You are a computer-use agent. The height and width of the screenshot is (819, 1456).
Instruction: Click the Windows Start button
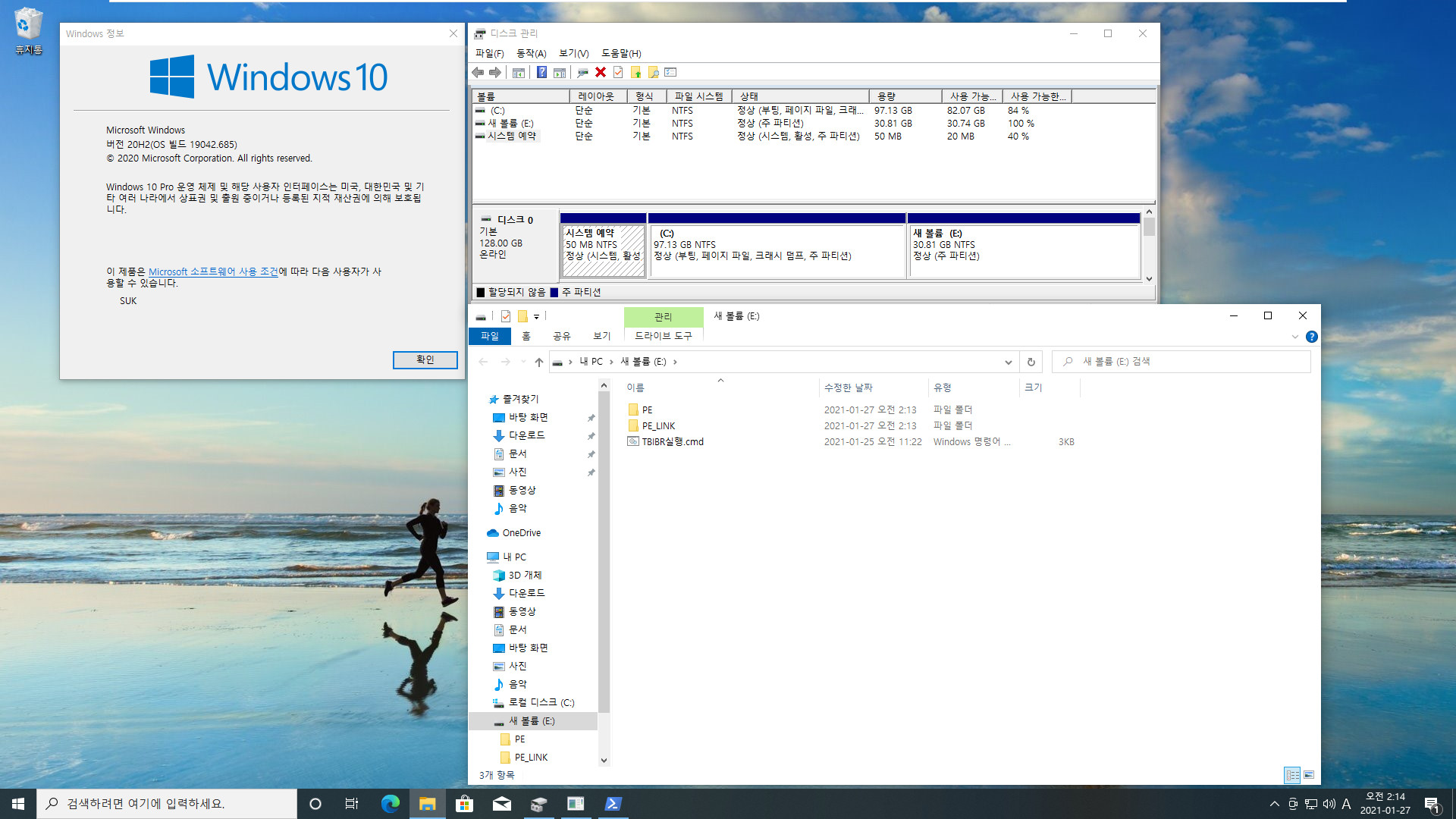pos(18,804)
